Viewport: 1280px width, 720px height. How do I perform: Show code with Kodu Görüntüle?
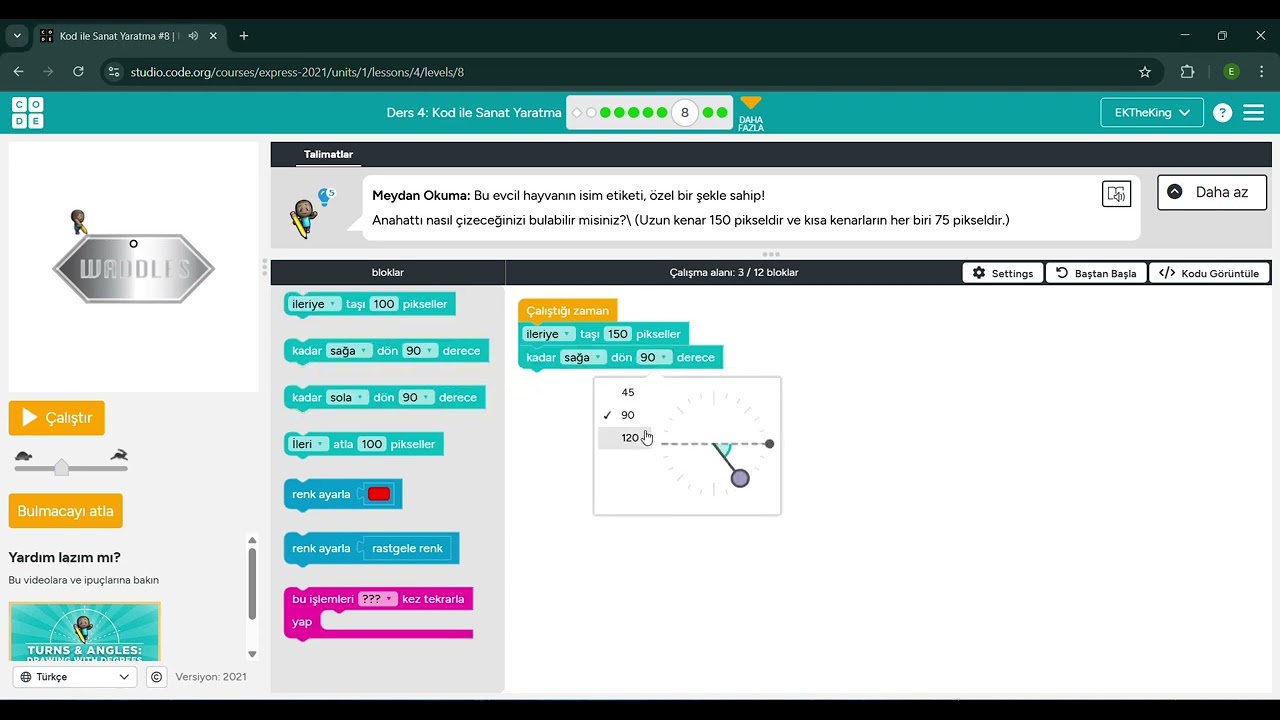1210,273
